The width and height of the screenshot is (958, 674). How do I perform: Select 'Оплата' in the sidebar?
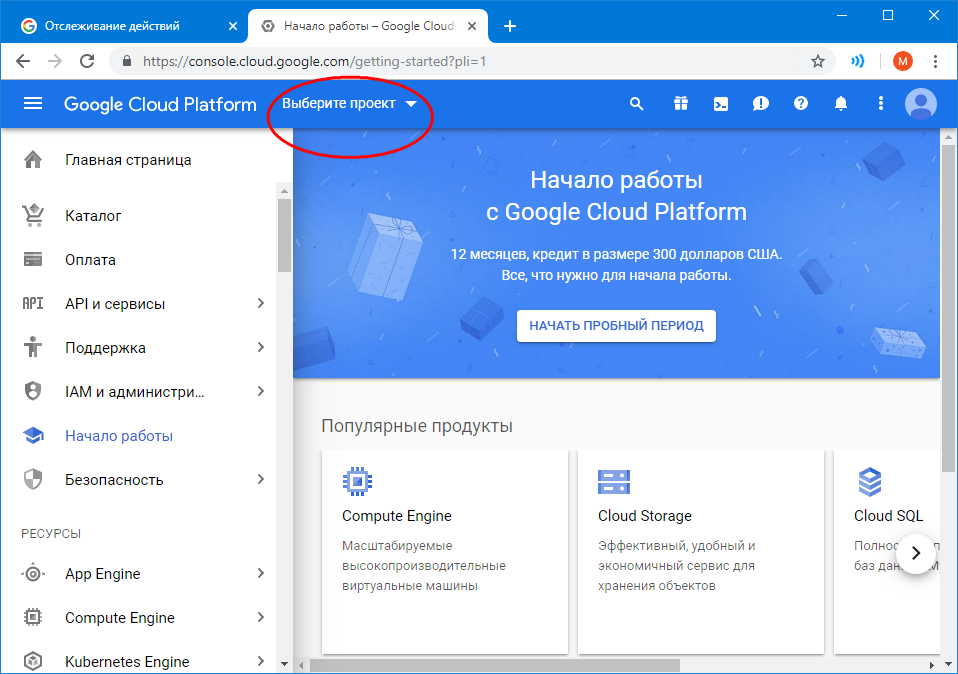pos(90,260)
